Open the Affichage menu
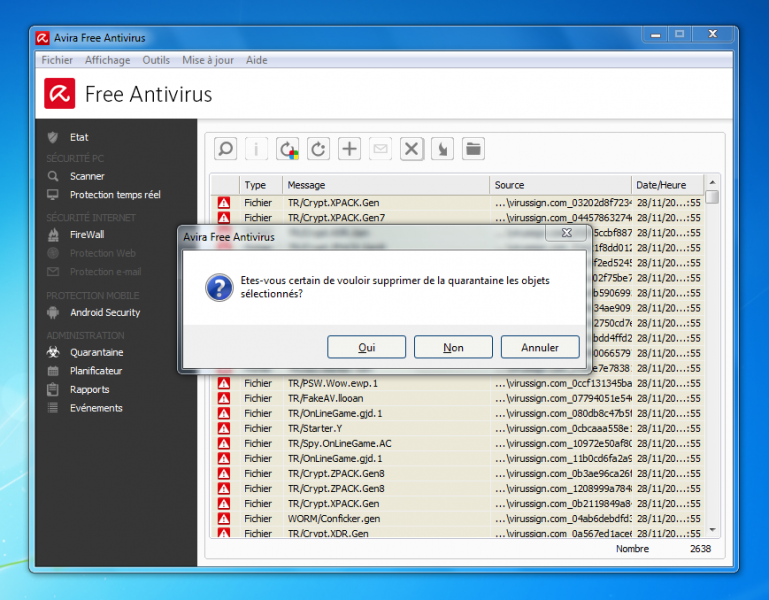The image size is (769, 600). [x=107, y=60]
